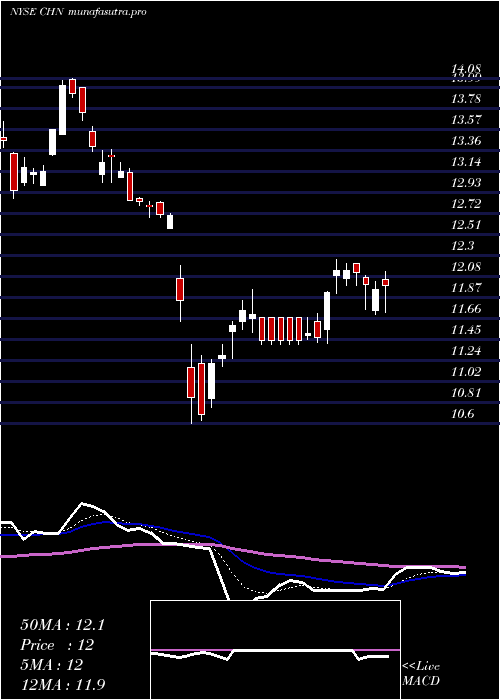Click the 12.72 price level label
Screen dimensions: 500x700
tap(466, 204)
